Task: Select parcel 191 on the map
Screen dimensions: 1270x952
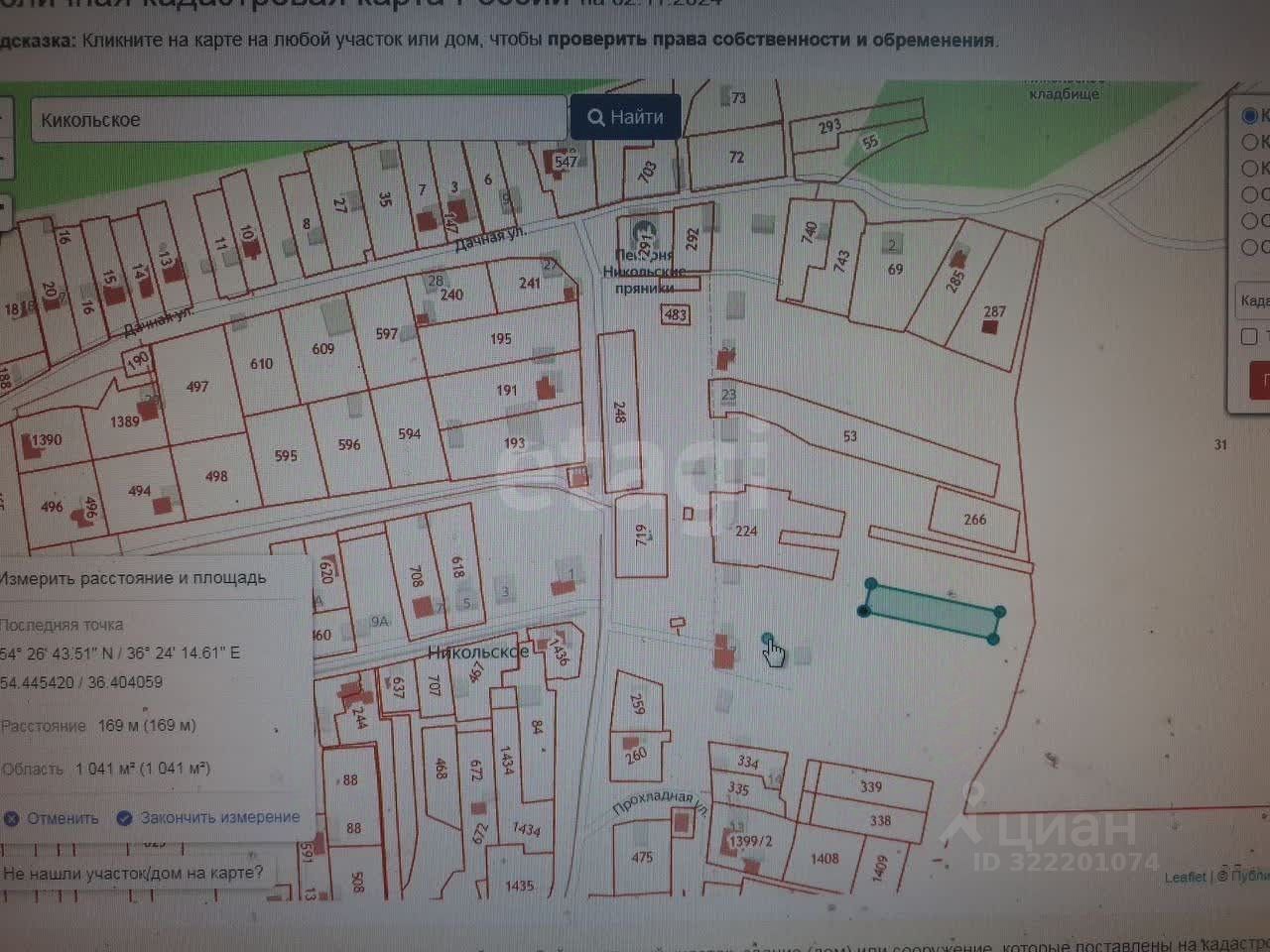Action: (x=507, y=390)
